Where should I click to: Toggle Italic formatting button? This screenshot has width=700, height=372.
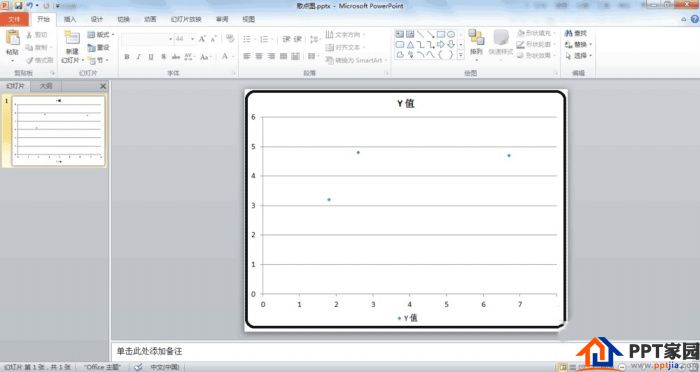(x=139, y=57)
